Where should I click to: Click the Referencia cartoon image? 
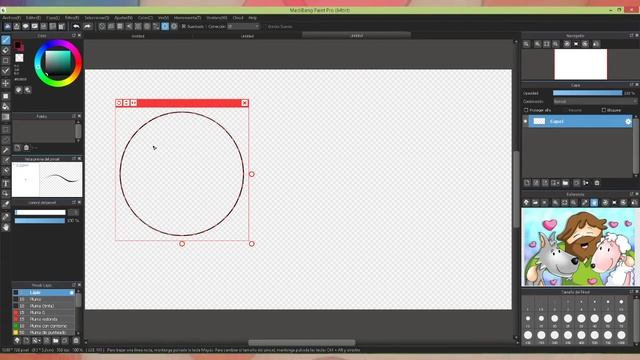click(x=578, y=247)
